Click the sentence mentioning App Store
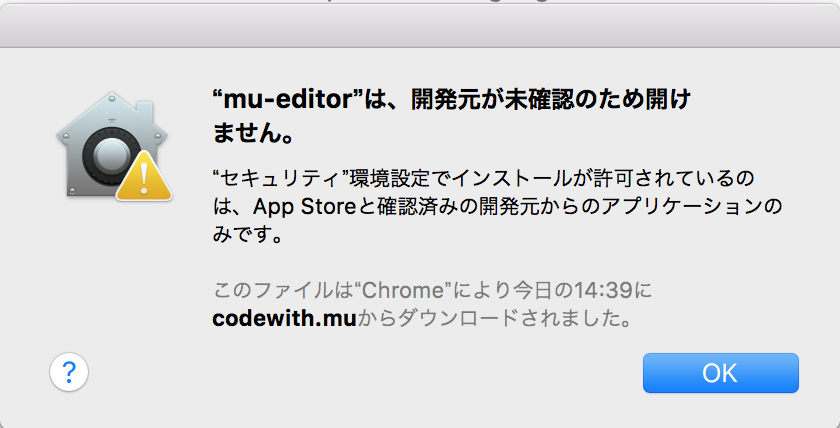The width and height of the screenshot is (840, 428). [498, 206]
